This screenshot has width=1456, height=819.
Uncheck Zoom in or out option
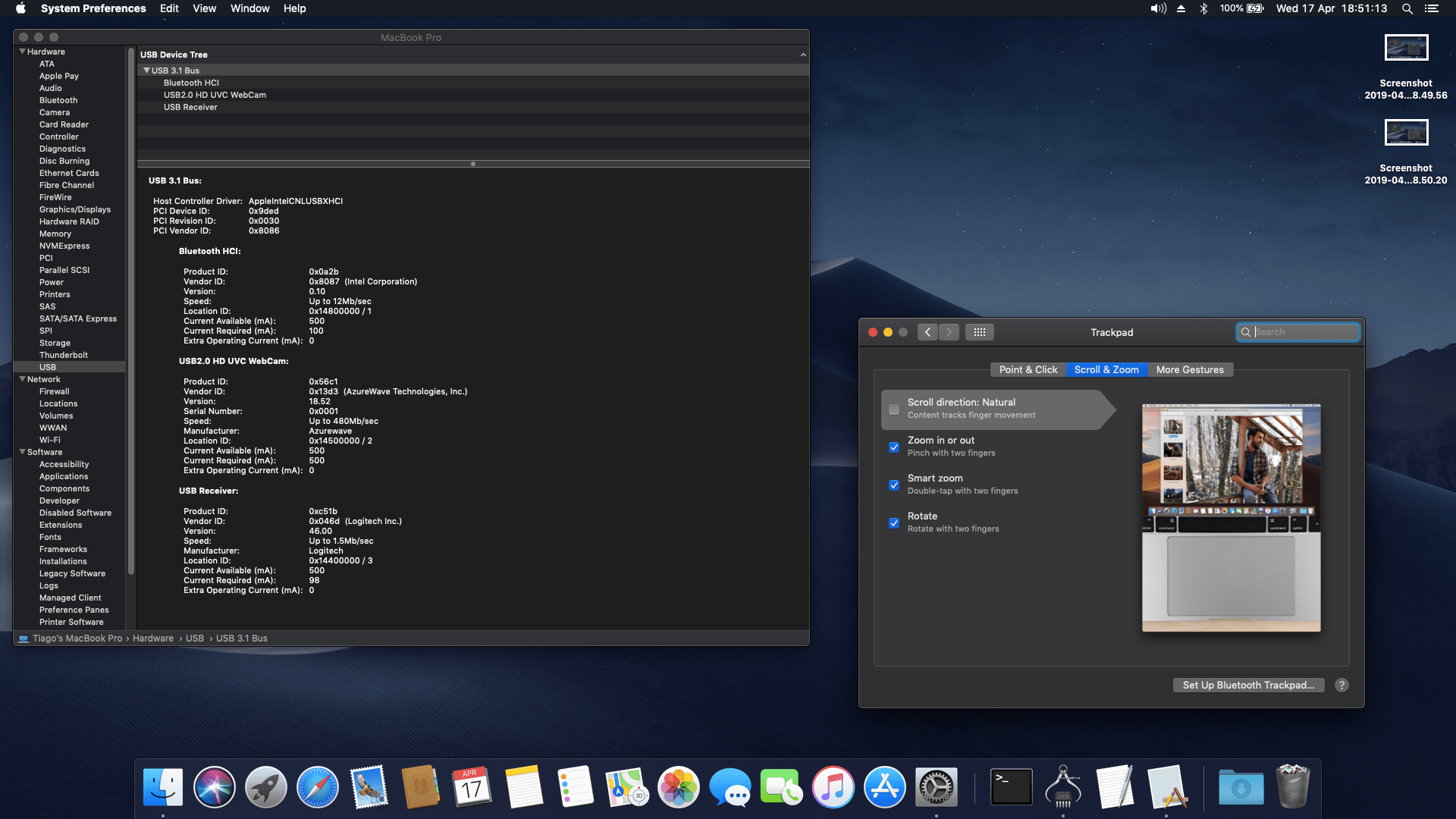point(894,447)
